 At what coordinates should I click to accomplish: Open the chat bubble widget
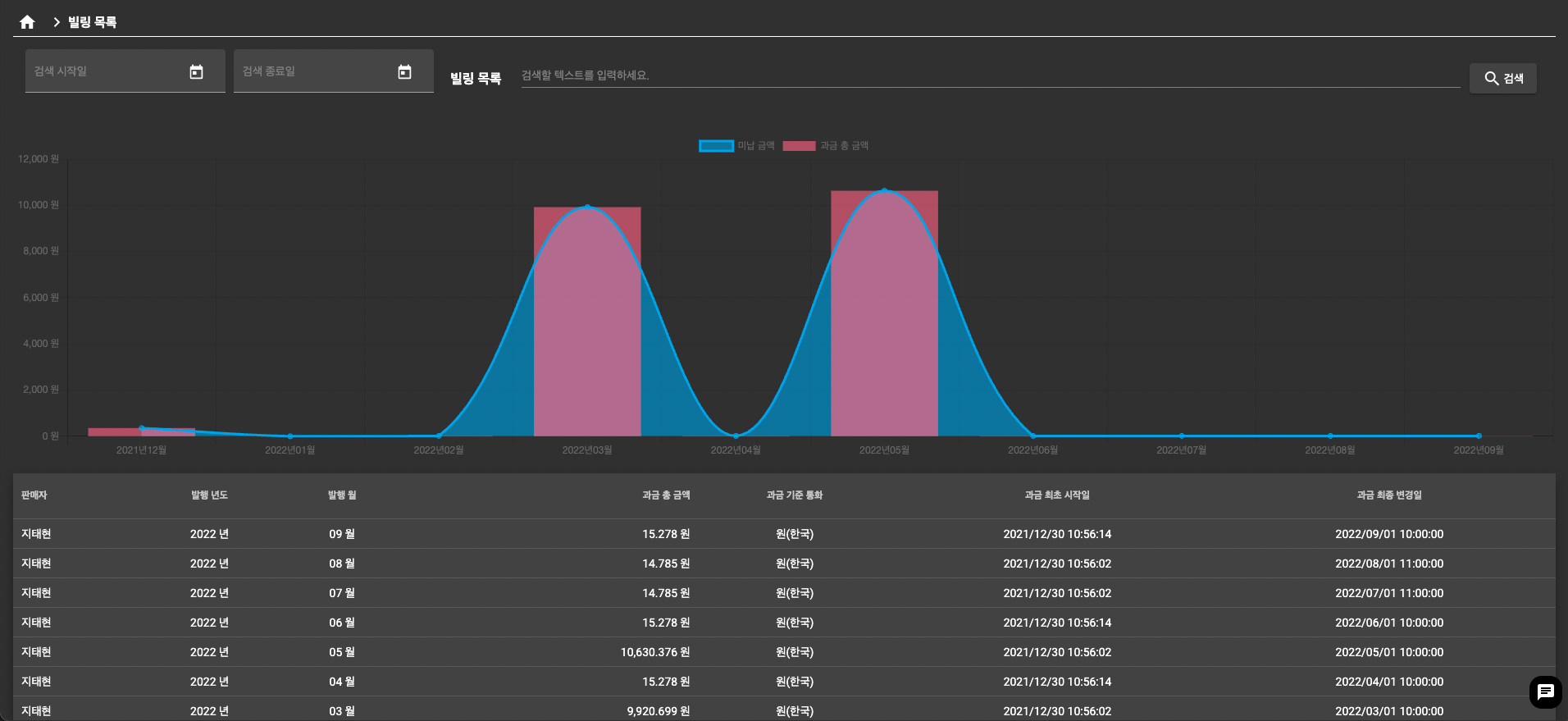coord(1545,691)
